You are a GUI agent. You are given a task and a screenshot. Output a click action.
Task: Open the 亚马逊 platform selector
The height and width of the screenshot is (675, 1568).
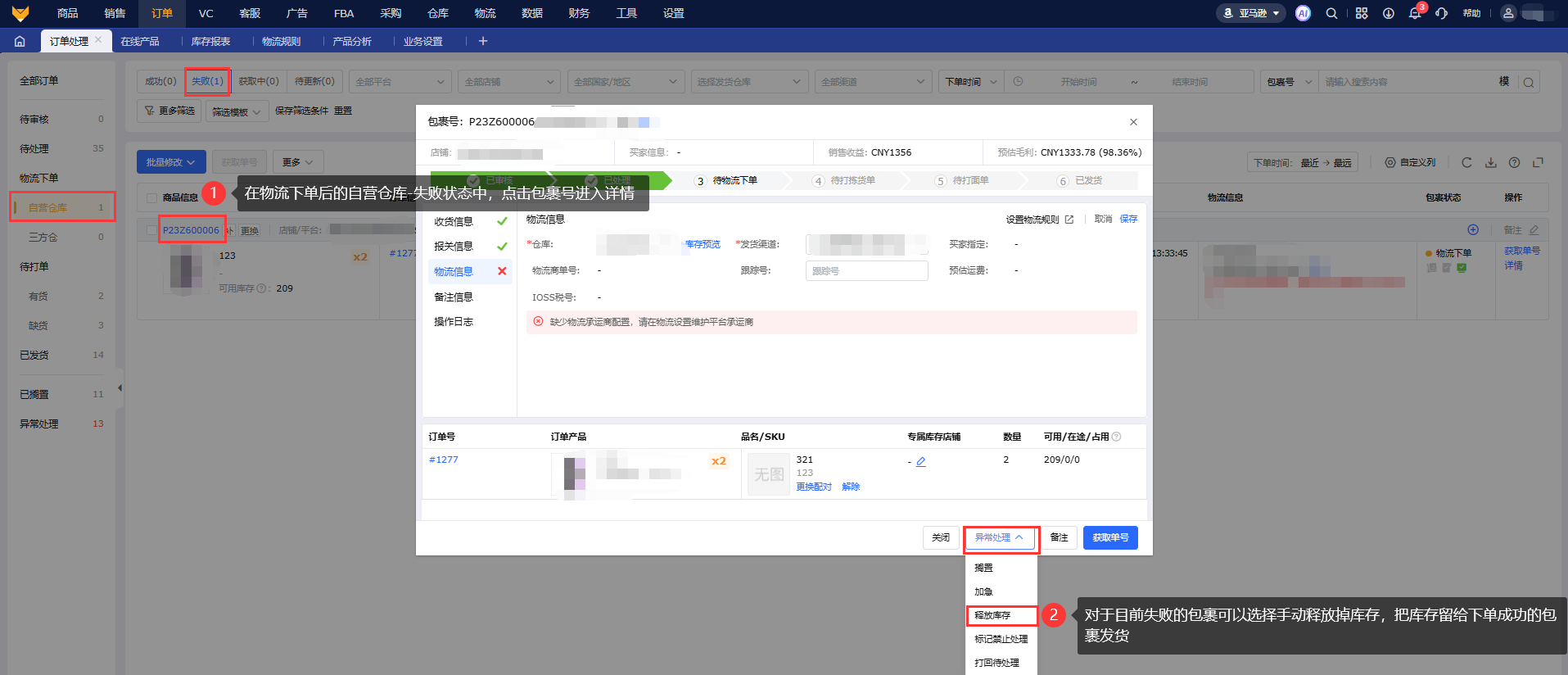click(1252, 13)
